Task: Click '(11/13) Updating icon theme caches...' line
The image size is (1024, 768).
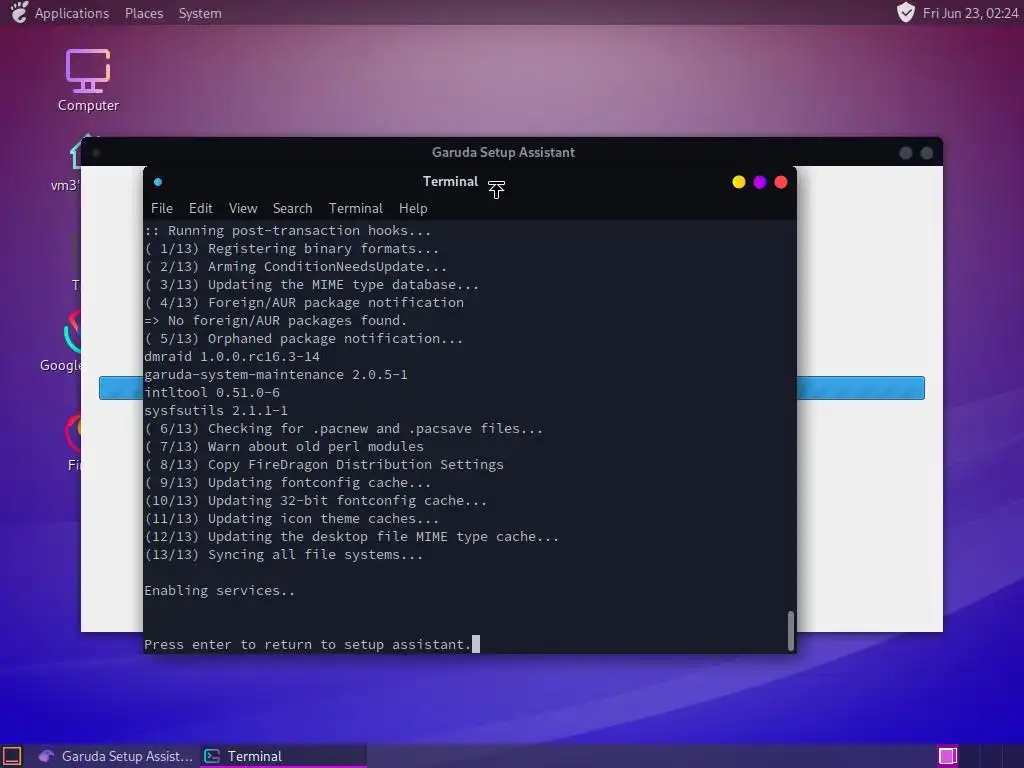Action: (291, 519)
